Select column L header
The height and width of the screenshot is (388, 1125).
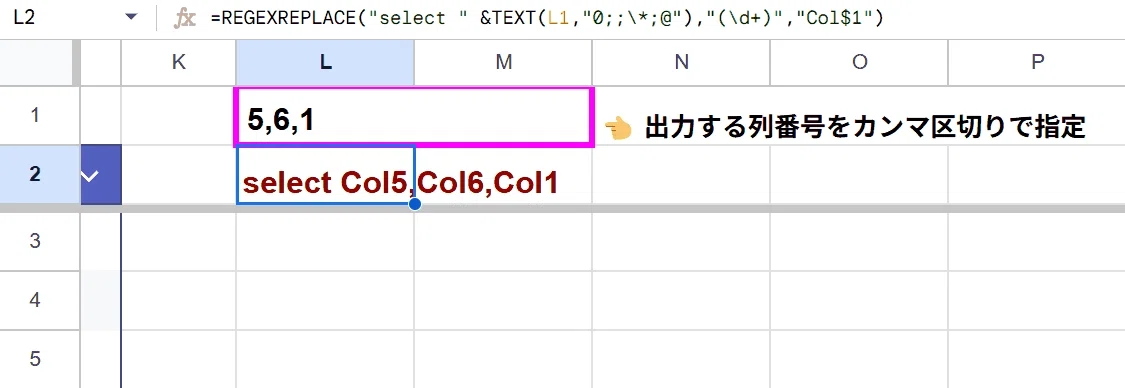click(325, 62)
